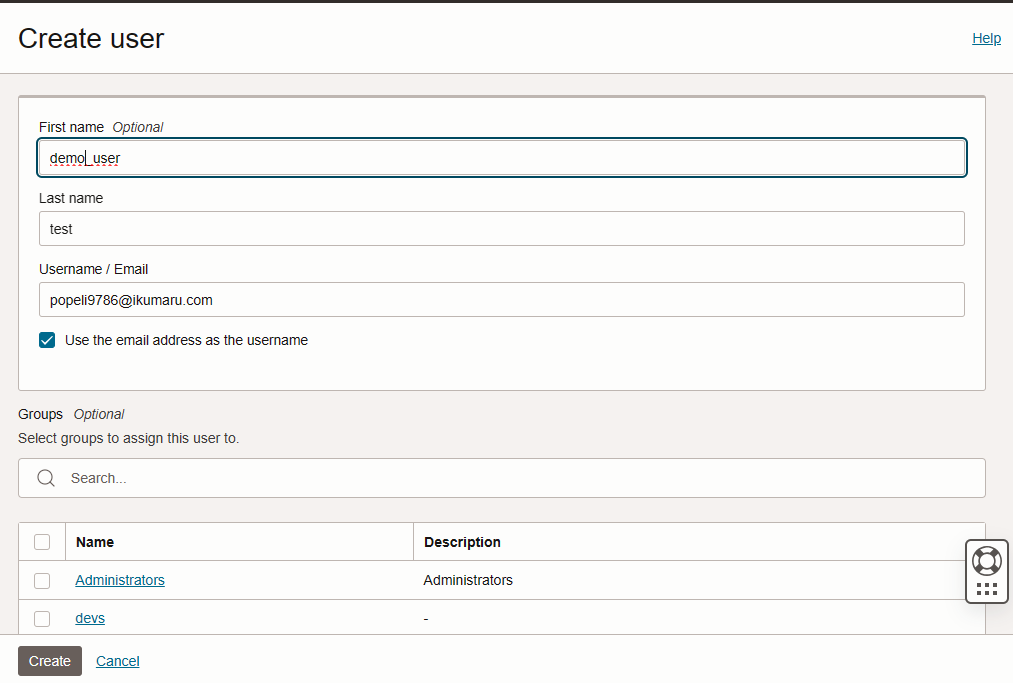The image size is (1013, 683).
Task: Follow the devs group link
Action: point(90,618)
